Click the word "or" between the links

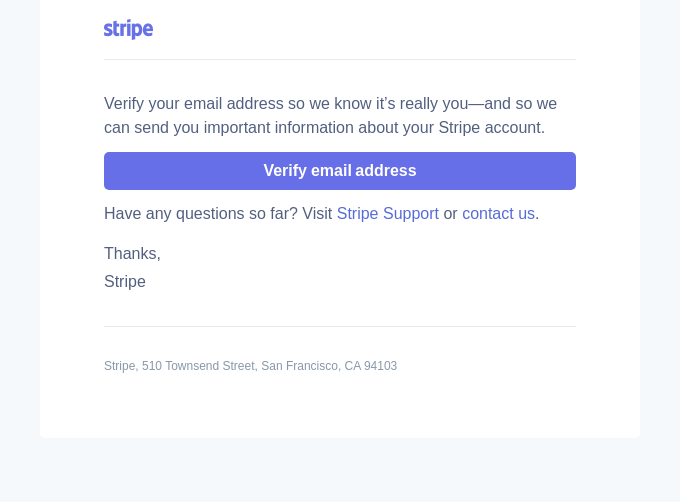[450, 214]
